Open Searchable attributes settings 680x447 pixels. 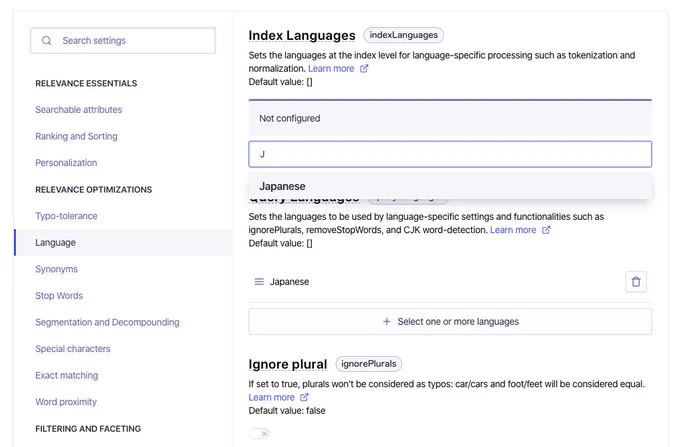click(x=78, y=110)
